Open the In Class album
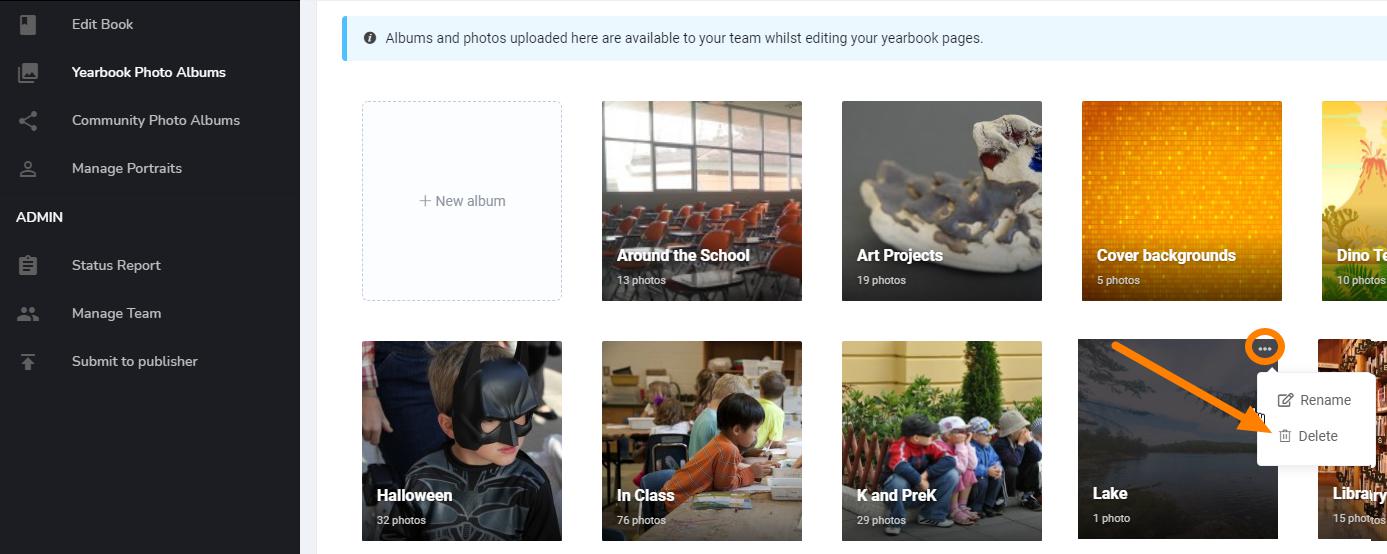The image size is (1387, 554). [x=702, y=440]
